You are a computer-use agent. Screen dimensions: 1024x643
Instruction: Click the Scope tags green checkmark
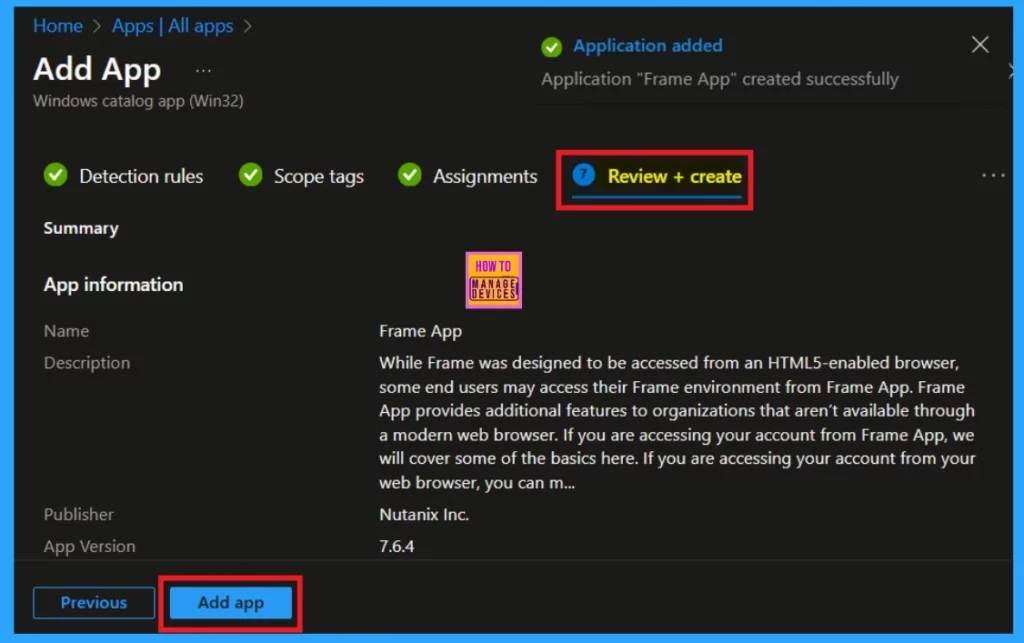coord(250,174)
